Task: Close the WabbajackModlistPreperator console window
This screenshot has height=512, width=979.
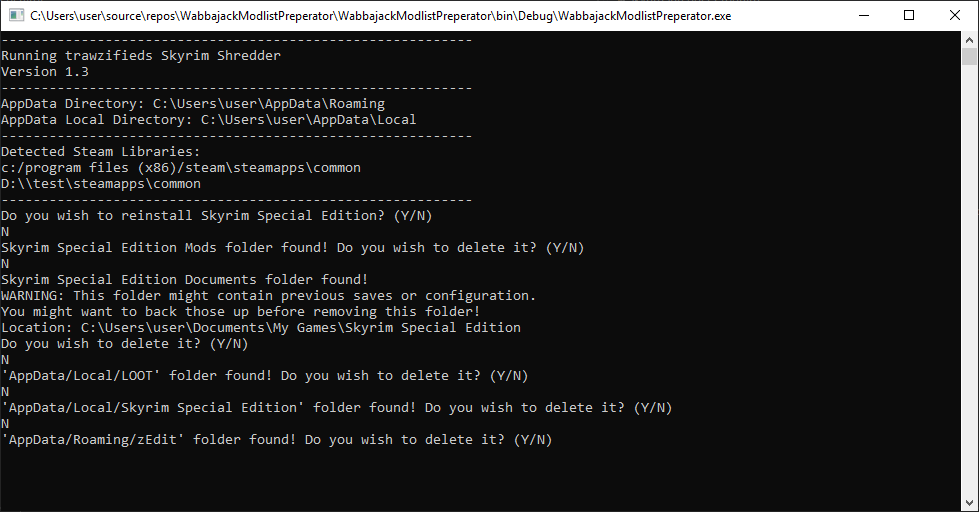Action: point(954,16)
